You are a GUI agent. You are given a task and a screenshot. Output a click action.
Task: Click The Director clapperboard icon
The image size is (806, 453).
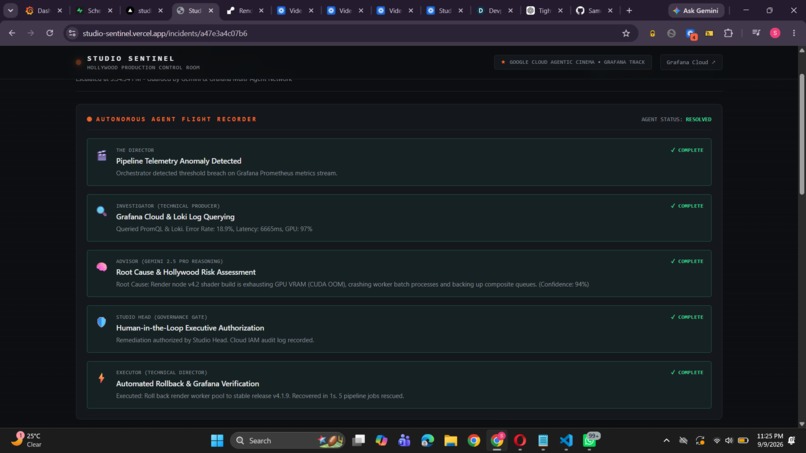[102, 156]
